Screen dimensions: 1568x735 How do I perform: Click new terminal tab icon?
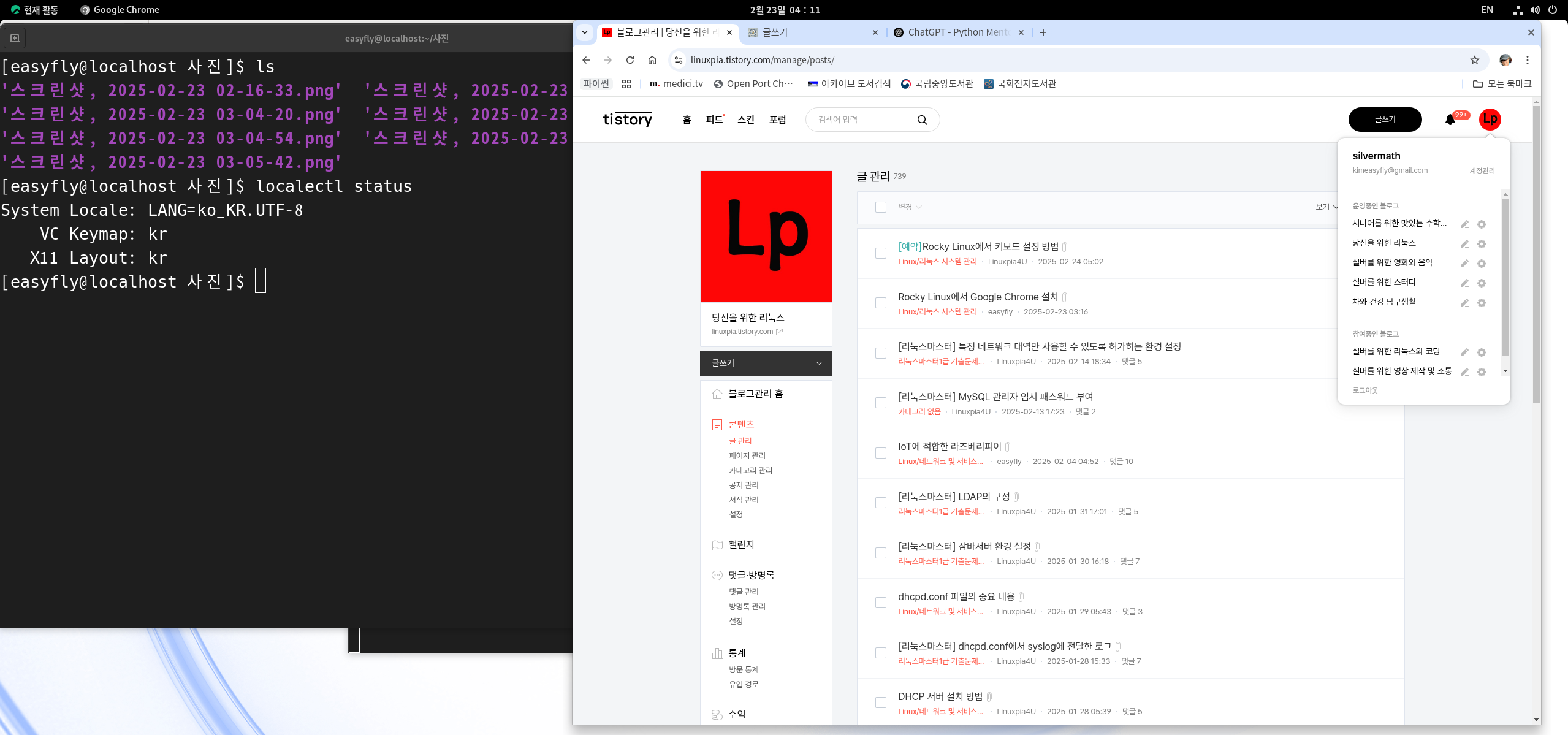point(15,38)
